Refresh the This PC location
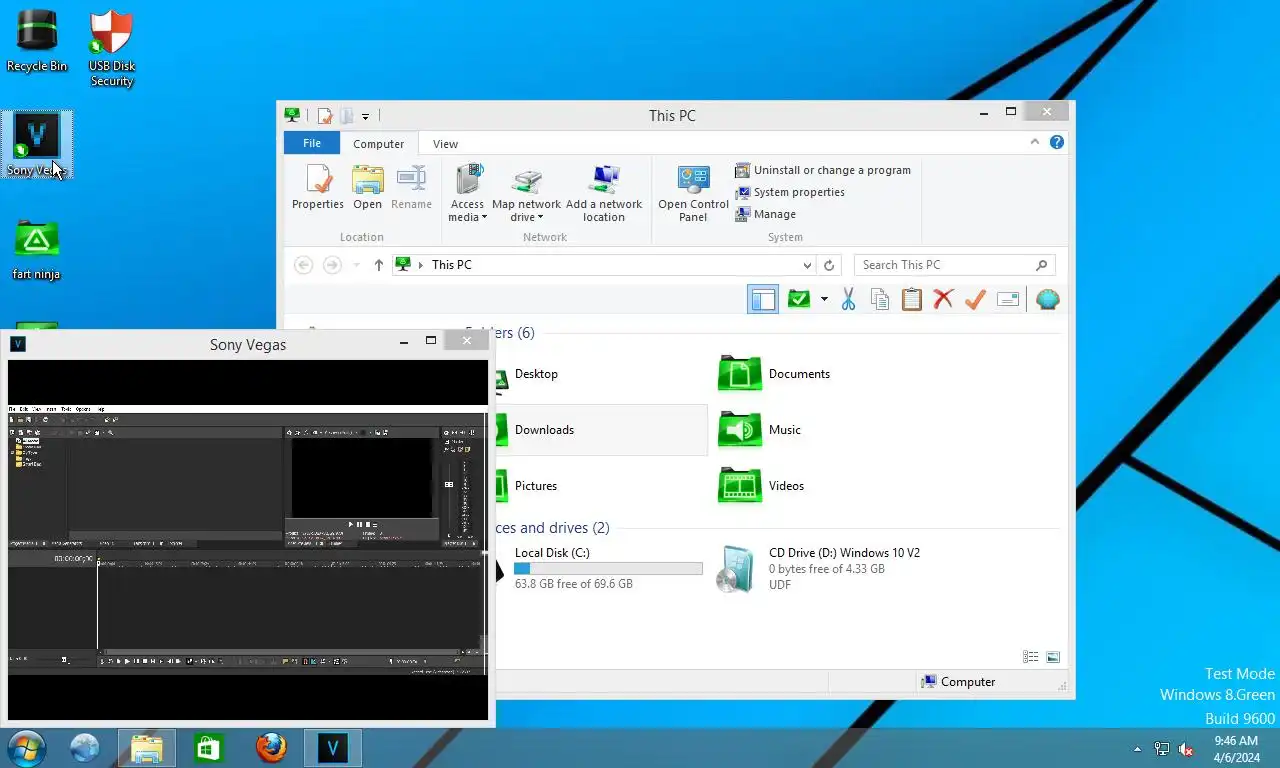This screenshot has height=768, width=1280. click(828, 265)
